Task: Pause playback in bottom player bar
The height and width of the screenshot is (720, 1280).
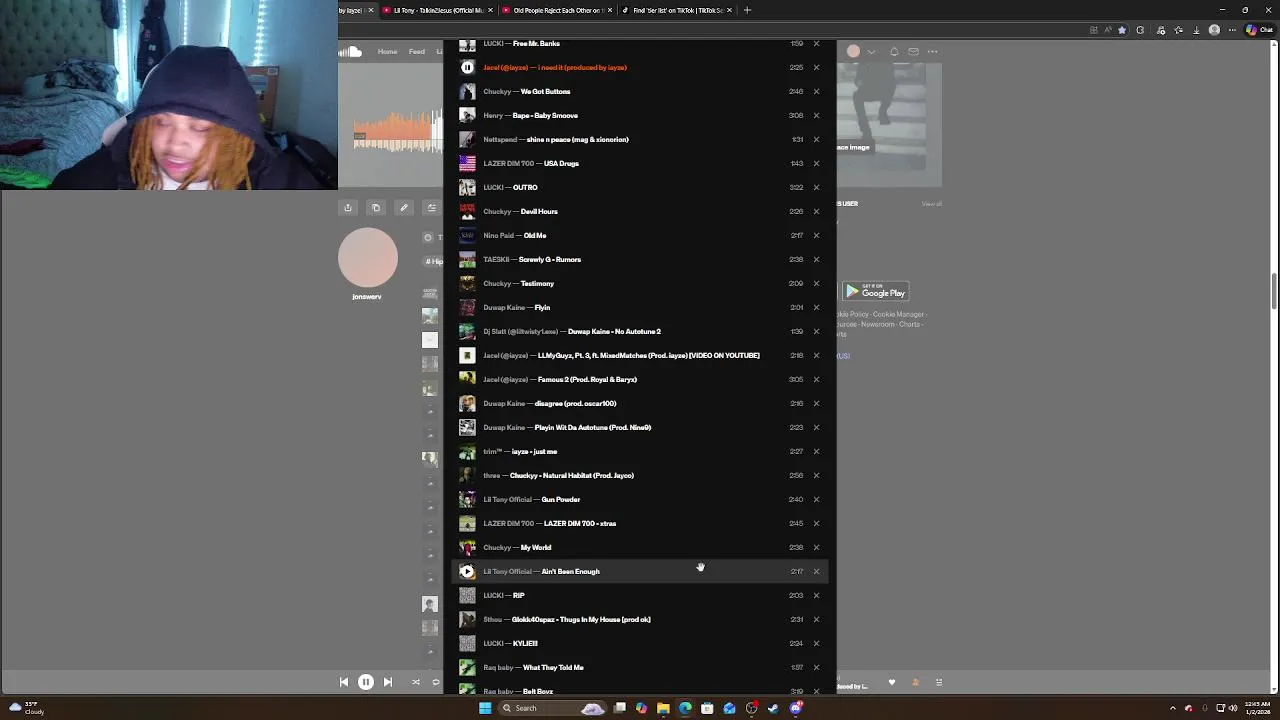Action: coord(366,682)
